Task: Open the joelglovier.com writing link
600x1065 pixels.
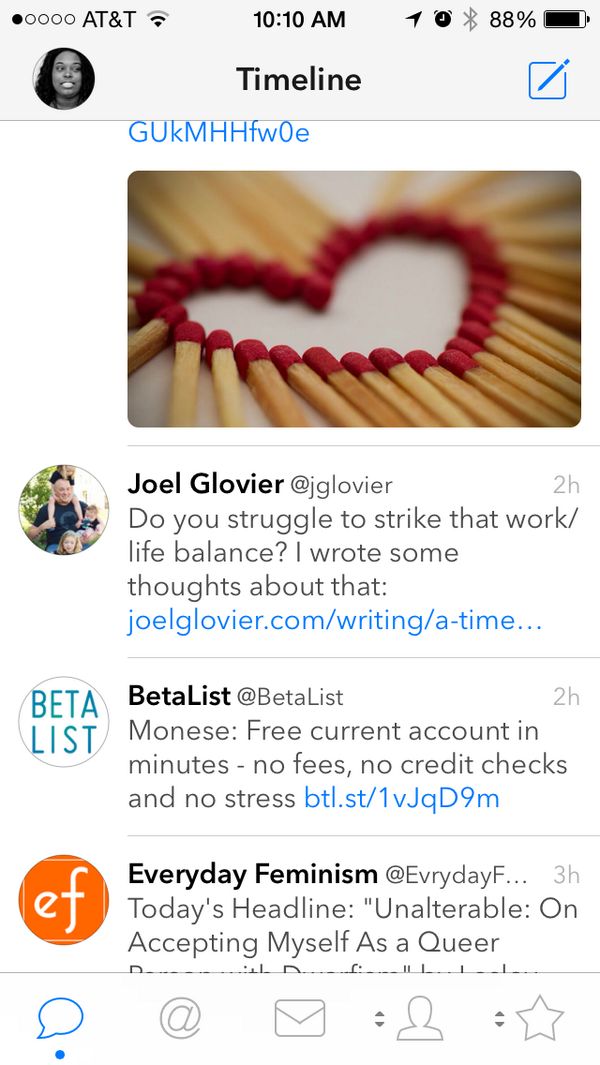Action: coord(335,621)
